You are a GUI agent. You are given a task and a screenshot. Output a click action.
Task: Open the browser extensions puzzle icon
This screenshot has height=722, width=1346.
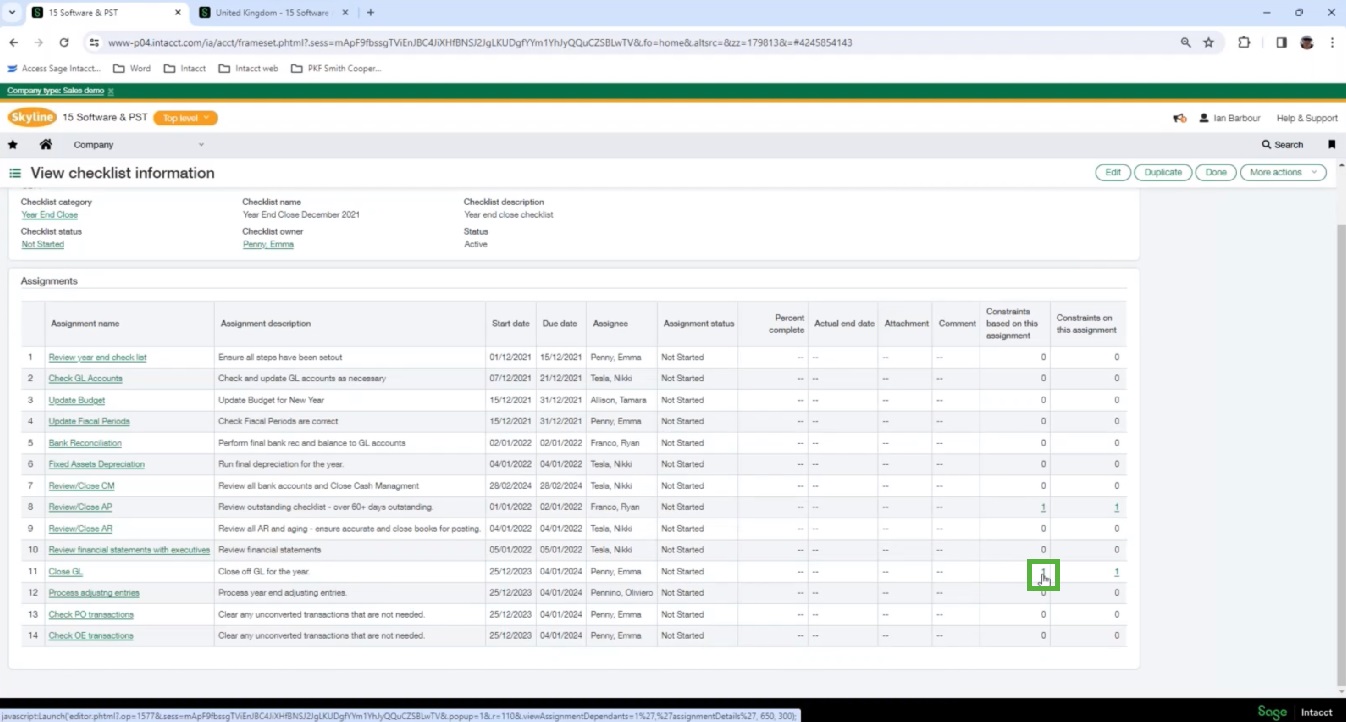(x=1244, y=43)
